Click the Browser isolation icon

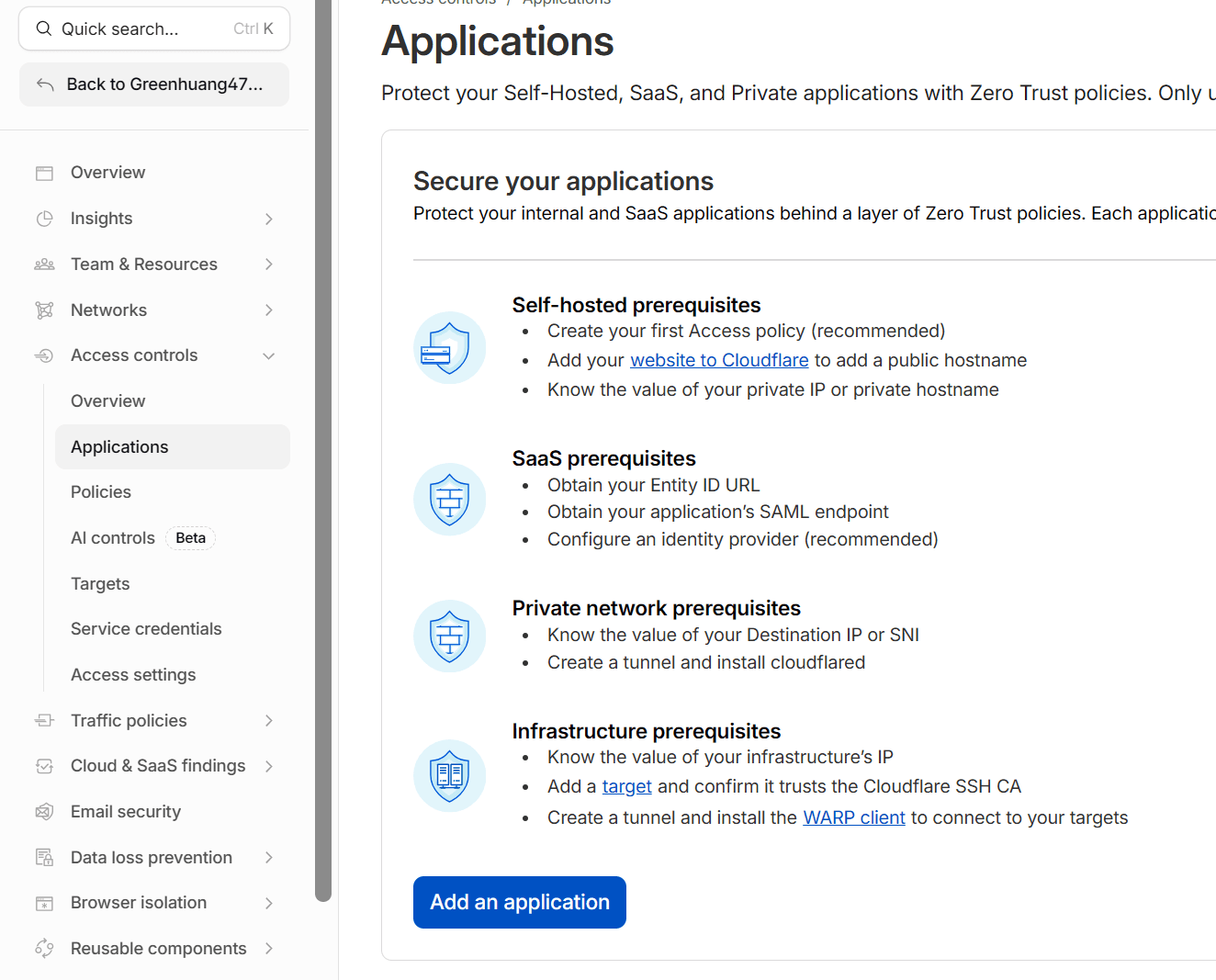point(44,903)
